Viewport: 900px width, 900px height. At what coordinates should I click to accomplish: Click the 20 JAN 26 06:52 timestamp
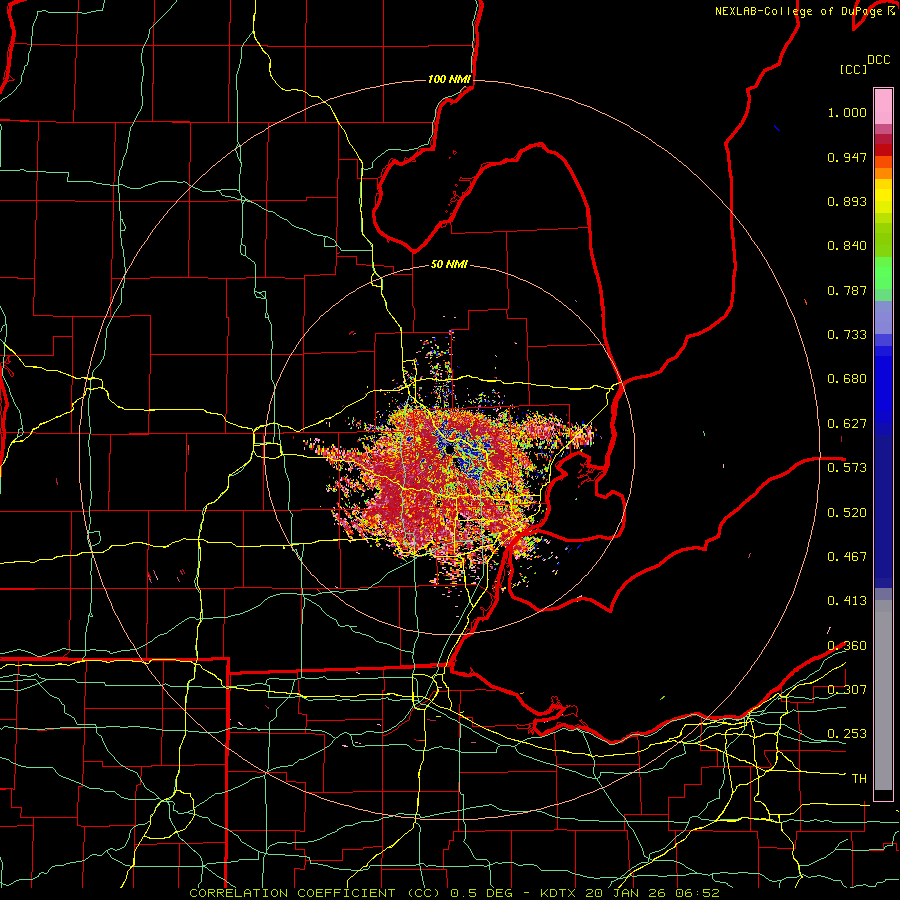pyautogui.click(x=653, y=893)
